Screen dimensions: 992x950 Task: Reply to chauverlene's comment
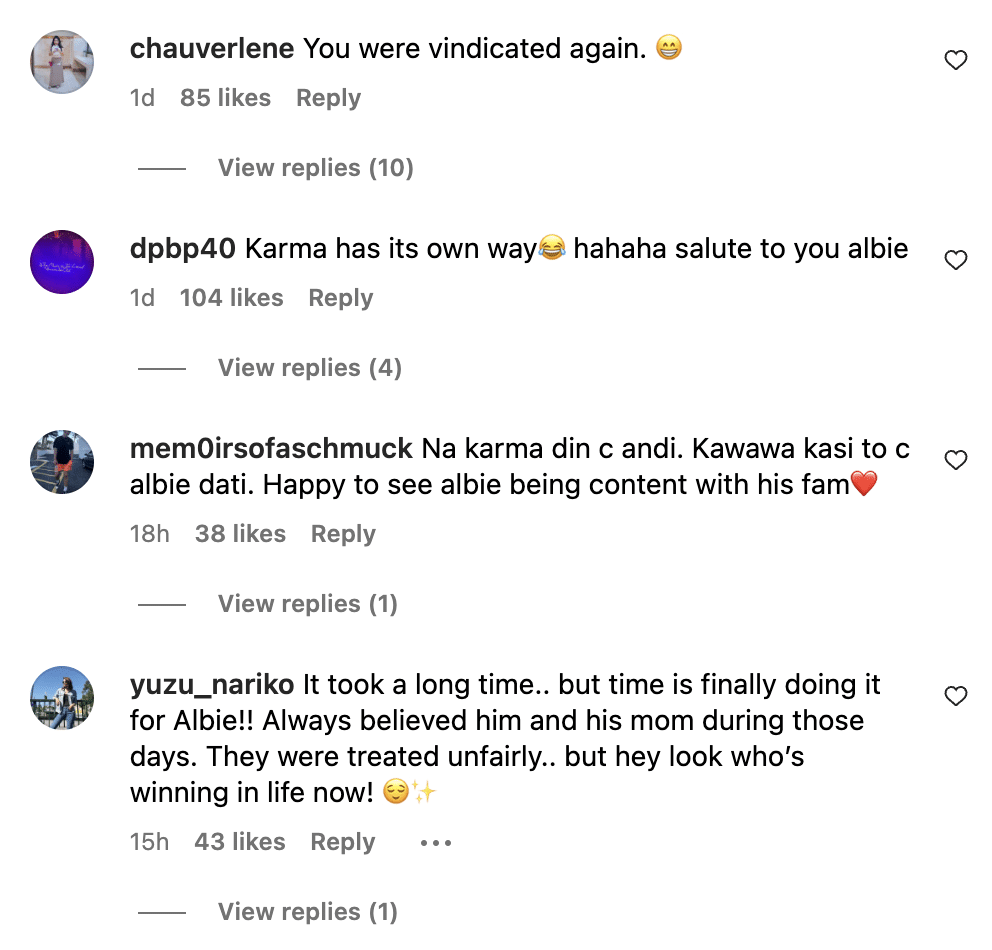click(328, 98)
